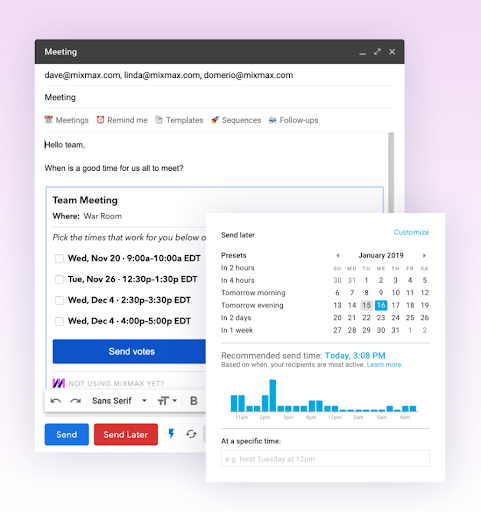This screenshot has height=512, width=481.
Task: Toggle bold formatting
Action: [x=193, y=401]
